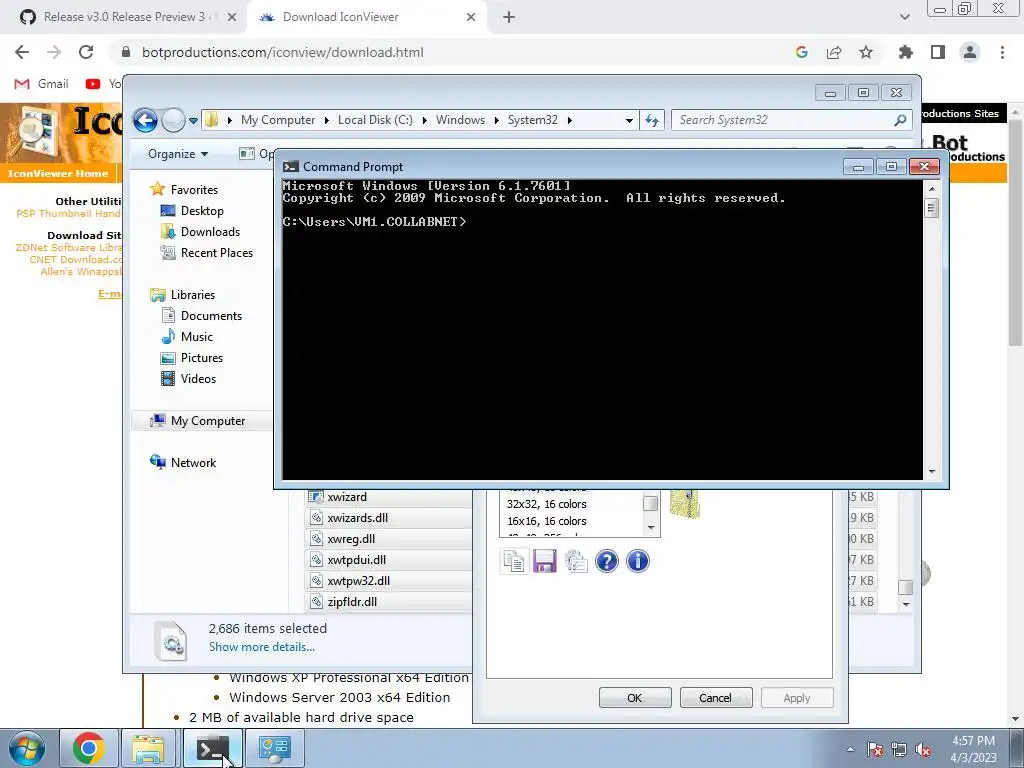This screenshot has height=768, width=1024.
Task: Click Chrome back button
Action: (x=22, y=52)
